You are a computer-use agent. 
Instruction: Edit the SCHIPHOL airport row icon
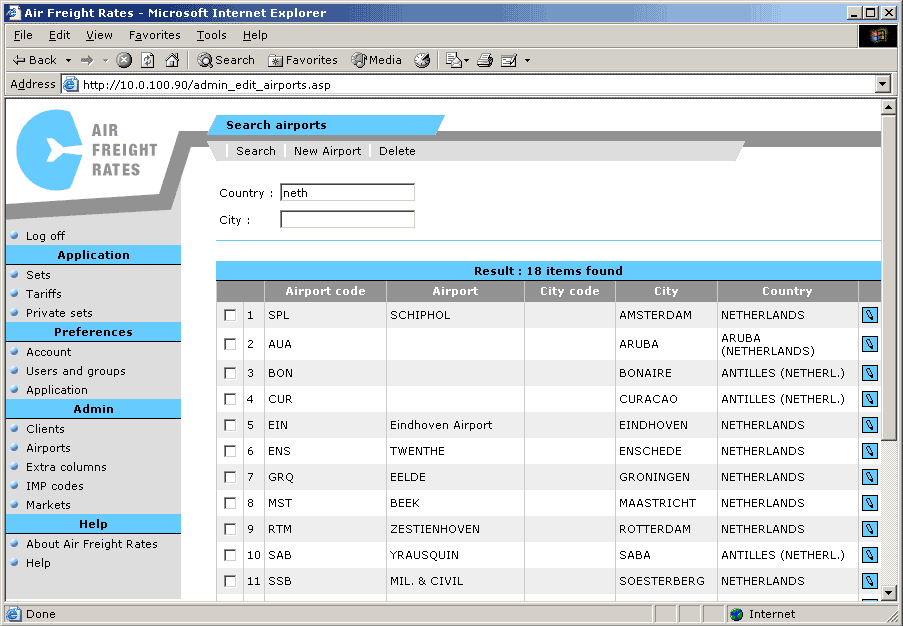pos(869,315)
